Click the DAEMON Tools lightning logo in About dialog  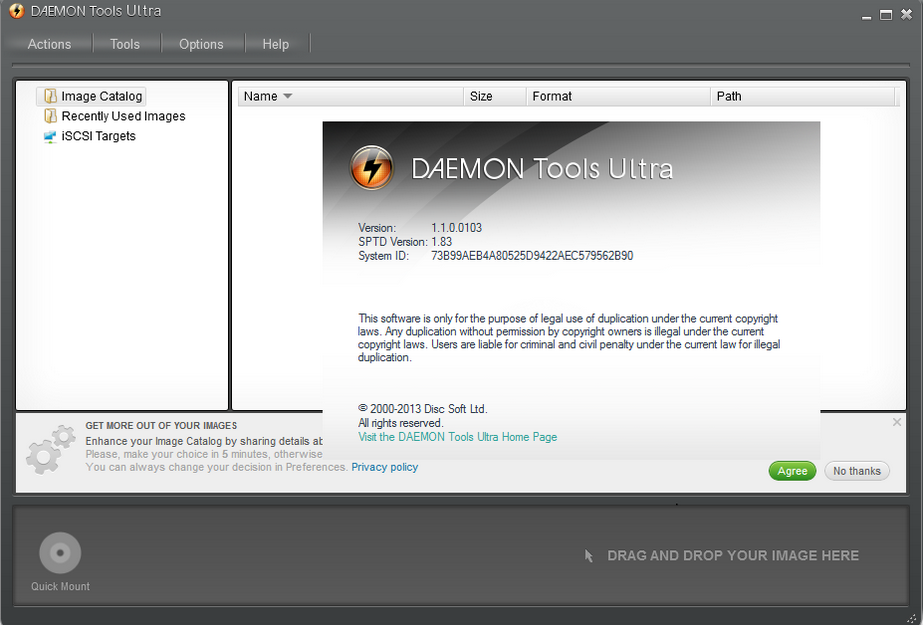[x=371, y=168]
